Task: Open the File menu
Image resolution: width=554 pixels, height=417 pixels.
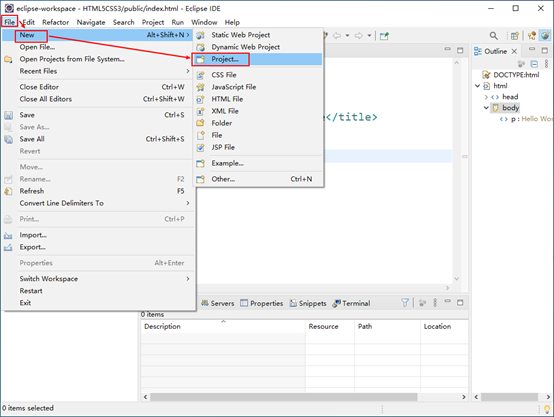Action: 10,22
